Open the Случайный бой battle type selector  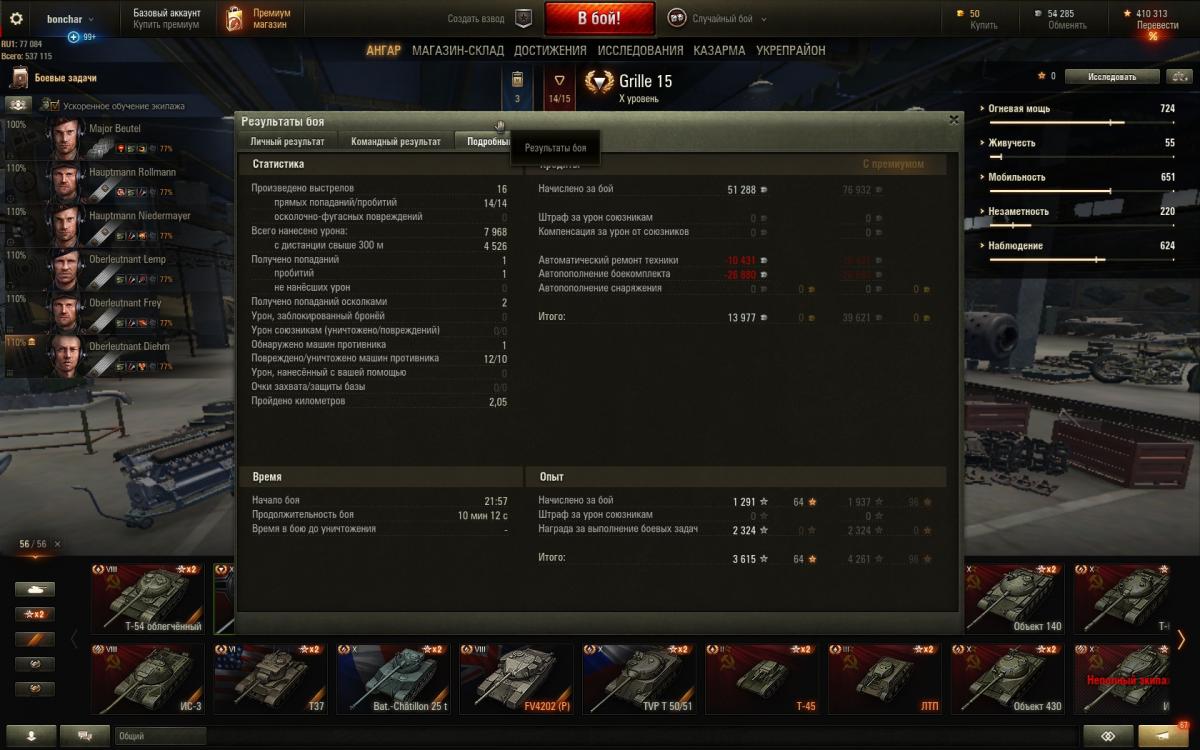click(x=712, y=19)
